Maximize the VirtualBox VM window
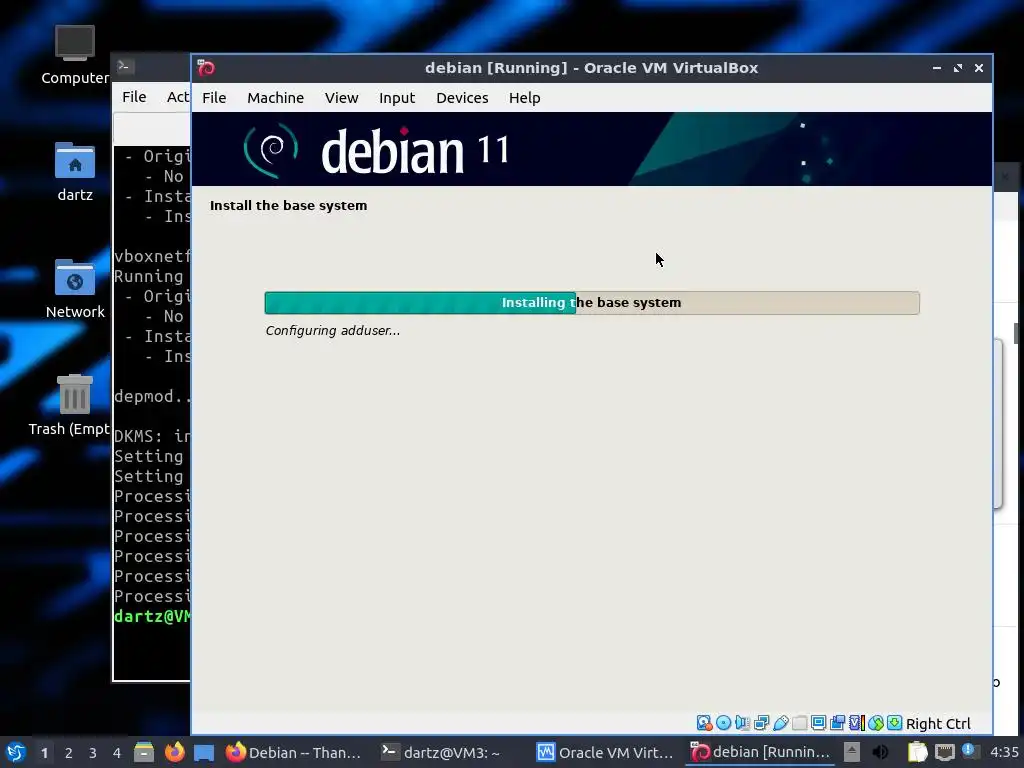This screenshot has width=1024, height=768. coord(957,68)
